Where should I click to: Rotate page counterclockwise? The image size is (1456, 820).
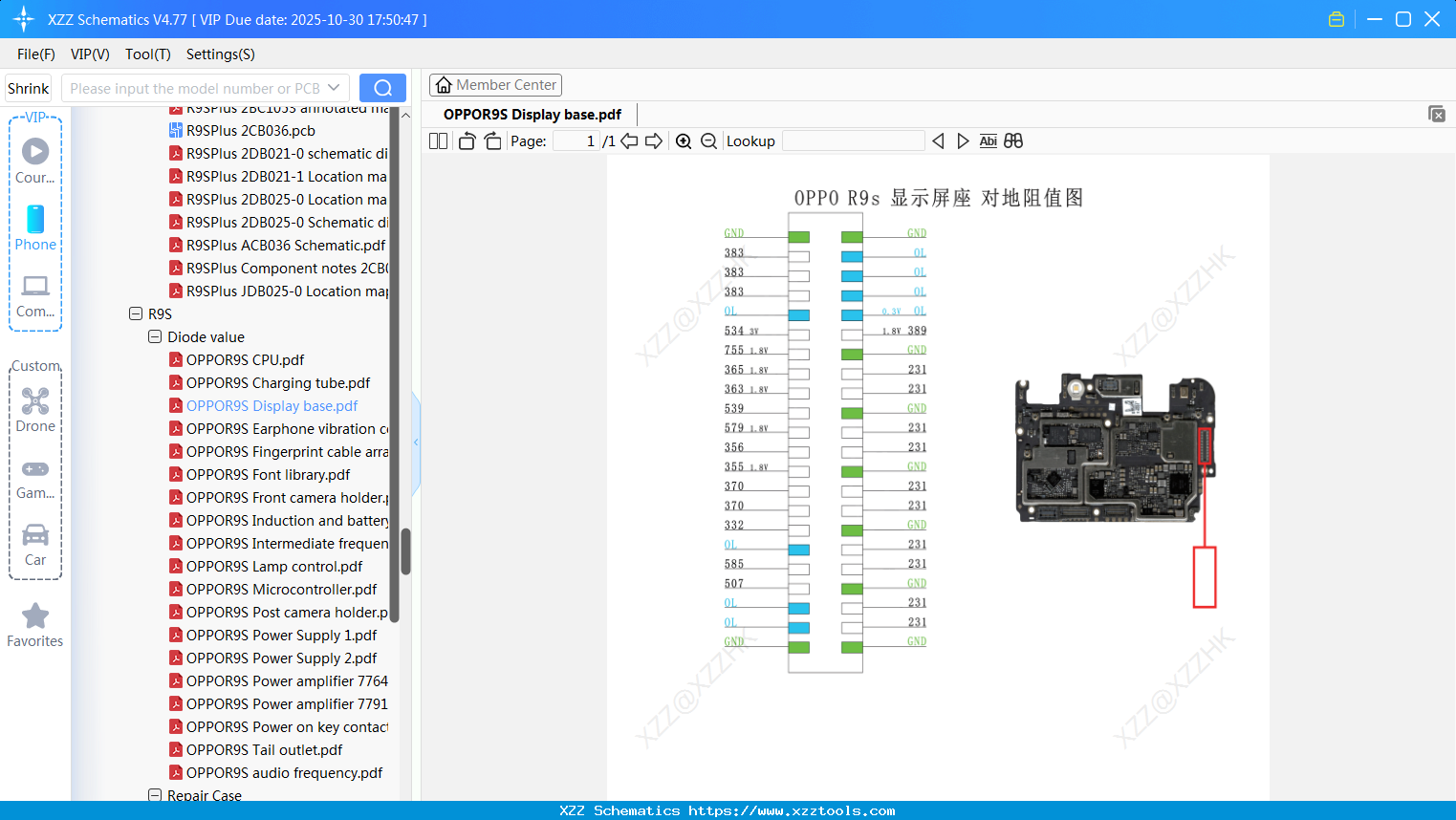[x=467, y=140]
